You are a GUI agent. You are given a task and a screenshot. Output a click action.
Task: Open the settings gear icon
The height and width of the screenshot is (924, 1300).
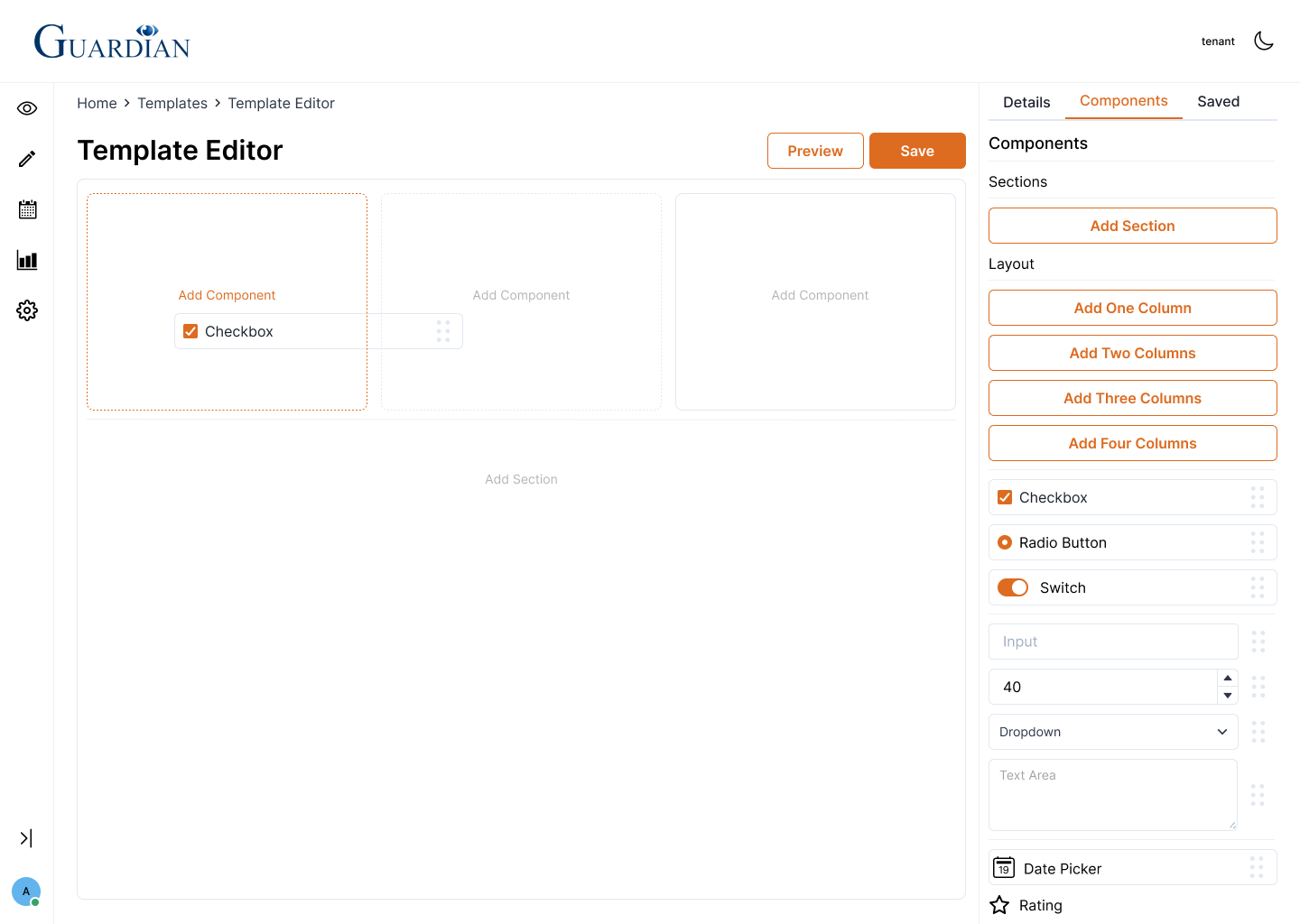click(x=27, y=310)
